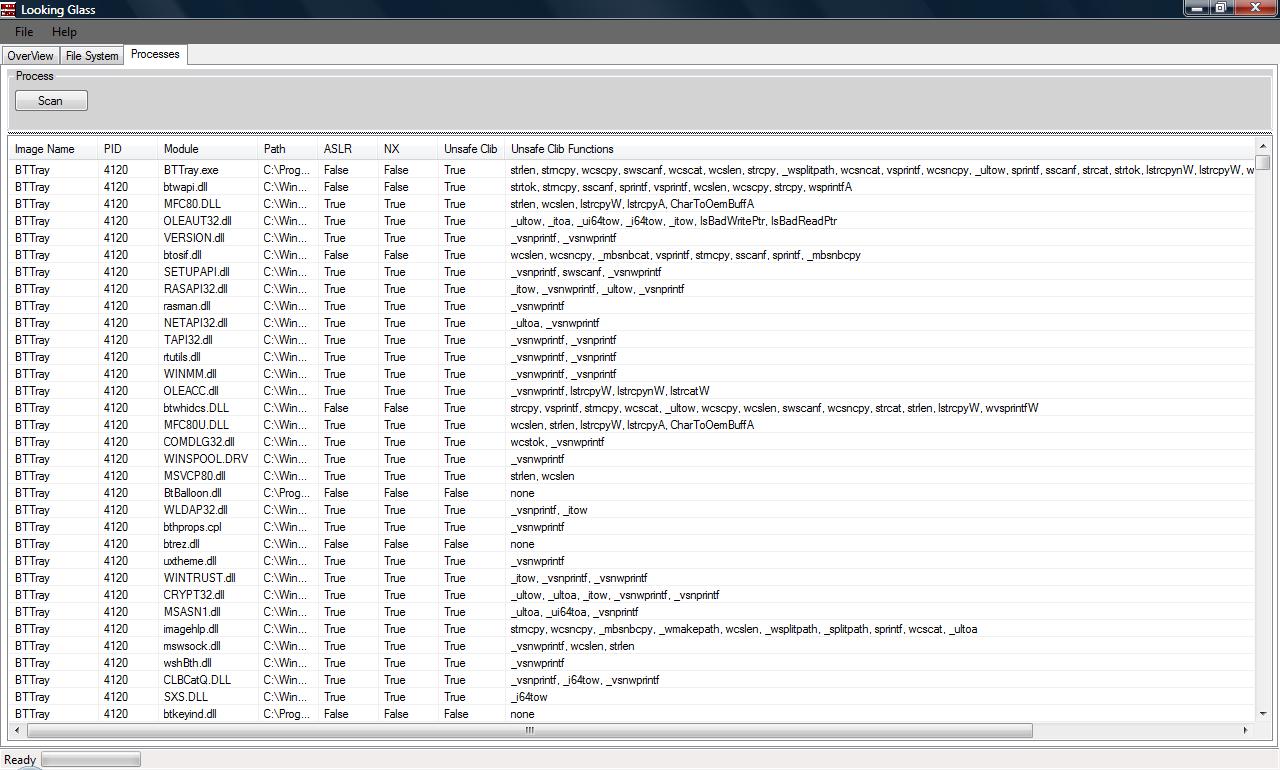Screen dimensions: 1280x770
Task: Sort the list by PID column
Action: (x=129, y=149)
